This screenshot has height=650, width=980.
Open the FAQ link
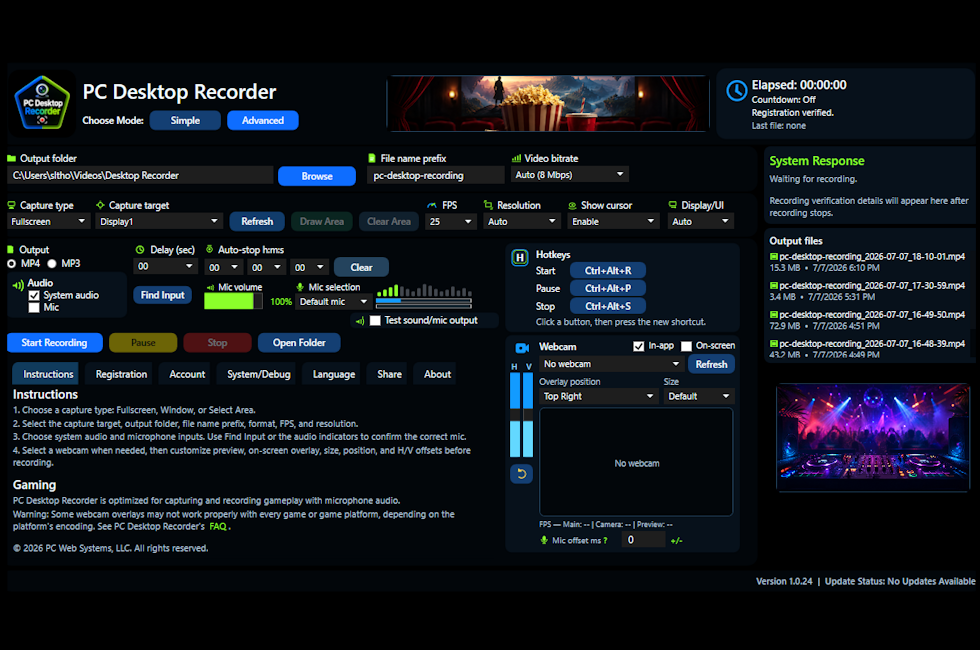(x=218, y=527)
